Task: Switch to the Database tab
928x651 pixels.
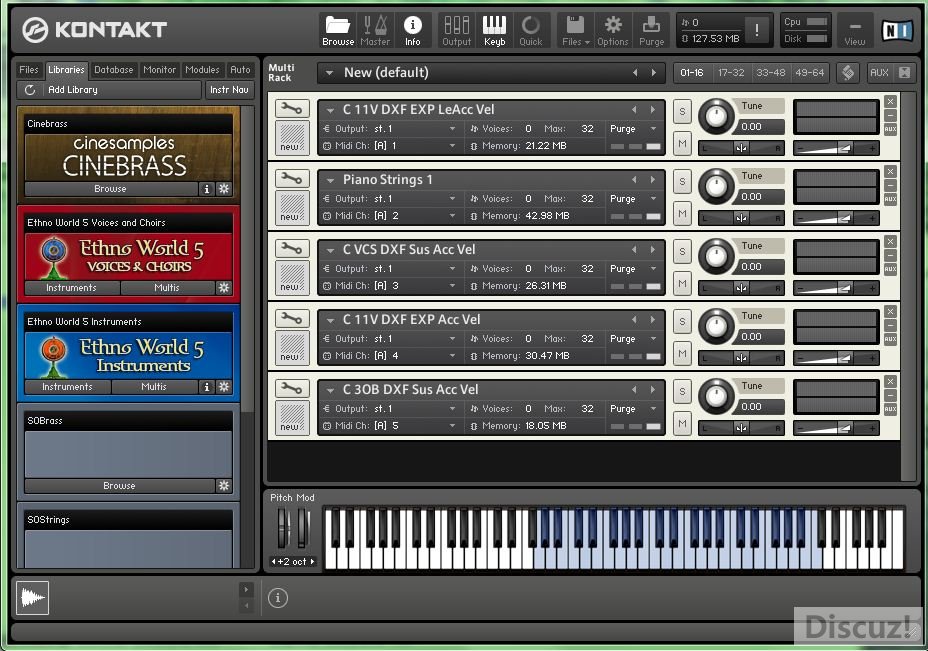Action: click(114, 70)
